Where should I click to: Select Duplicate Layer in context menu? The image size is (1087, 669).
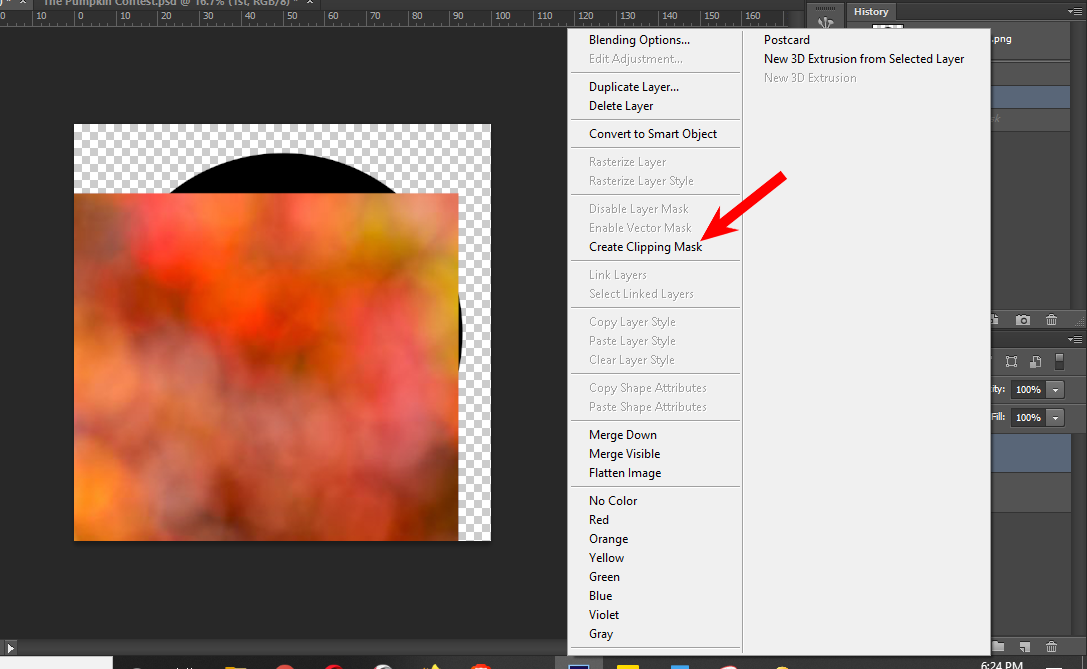[634, 87]
